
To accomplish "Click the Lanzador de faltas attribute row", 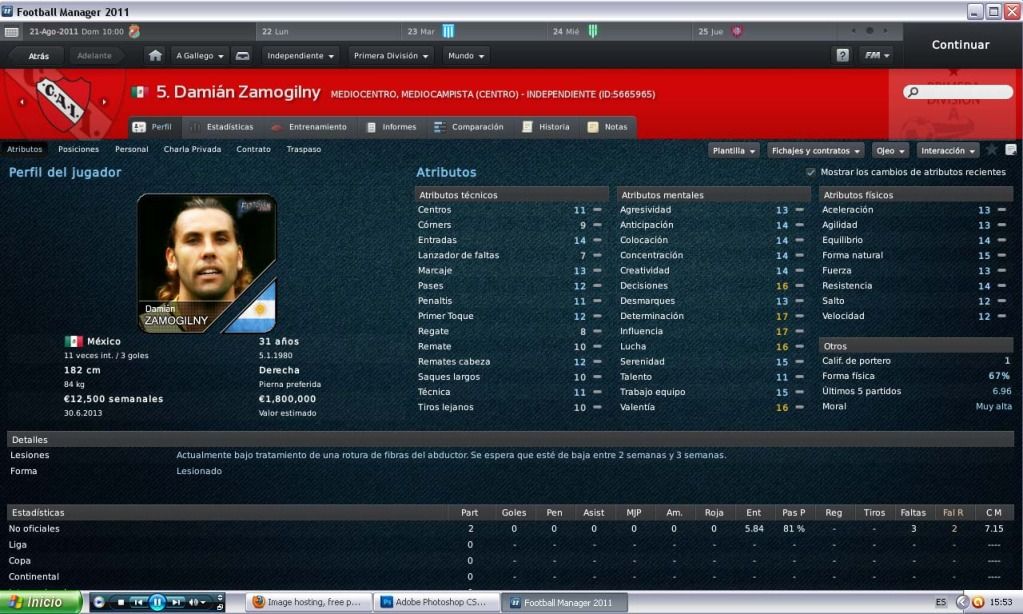I will click(x=510, y=255).
